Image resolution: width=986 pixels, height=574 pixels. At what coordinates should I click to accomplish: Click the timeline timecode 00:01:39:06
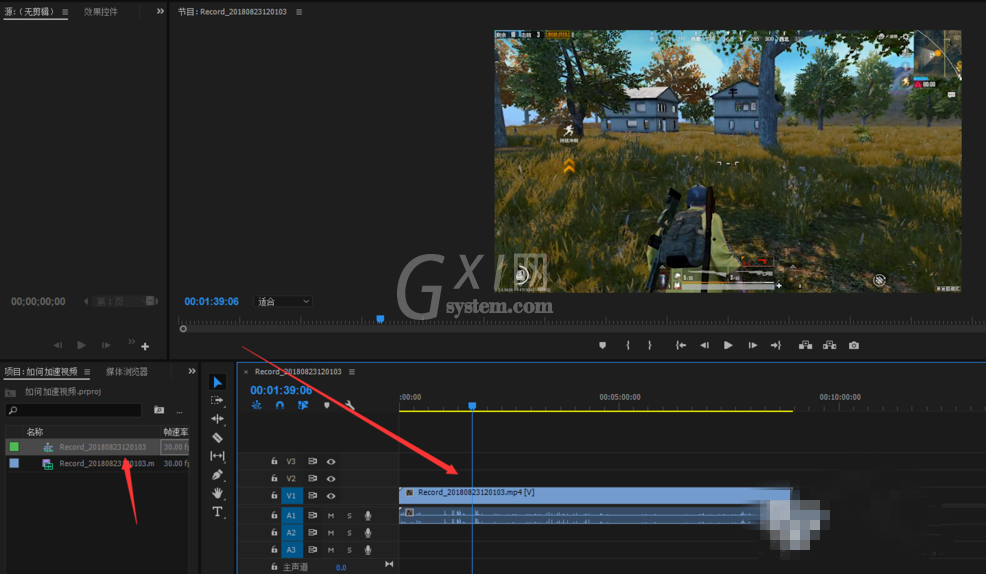tap(280, 390)
